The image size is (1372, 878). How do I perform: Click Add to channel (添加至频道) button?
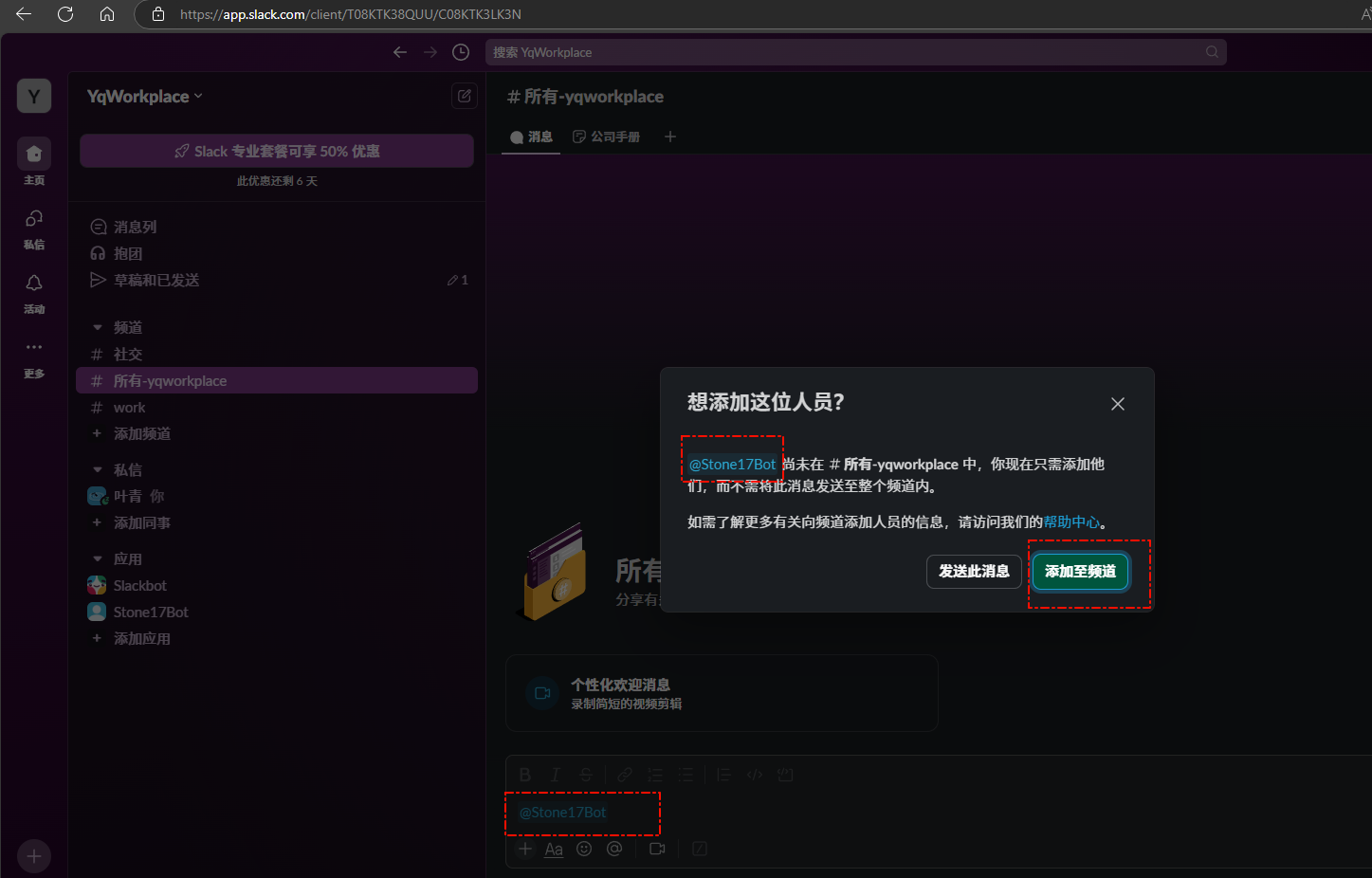[x=1080, y=571]
